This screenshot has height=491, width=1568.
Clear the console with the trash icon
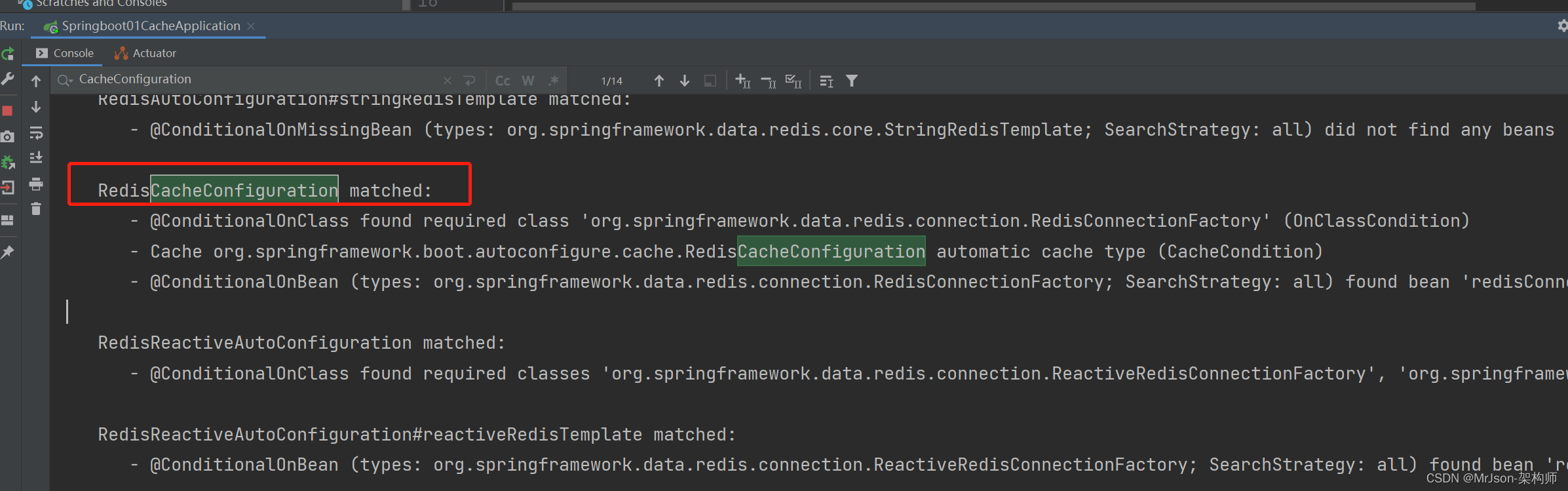(36, 209)
